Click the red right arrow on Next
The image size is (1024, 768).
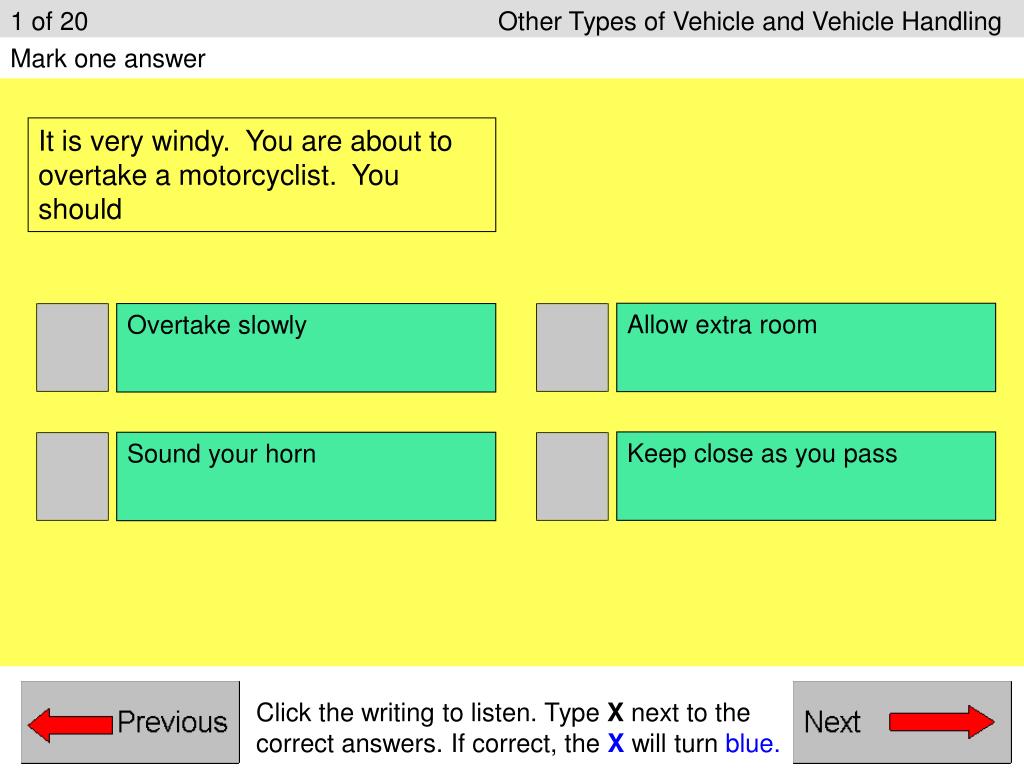tap(941, 722)
